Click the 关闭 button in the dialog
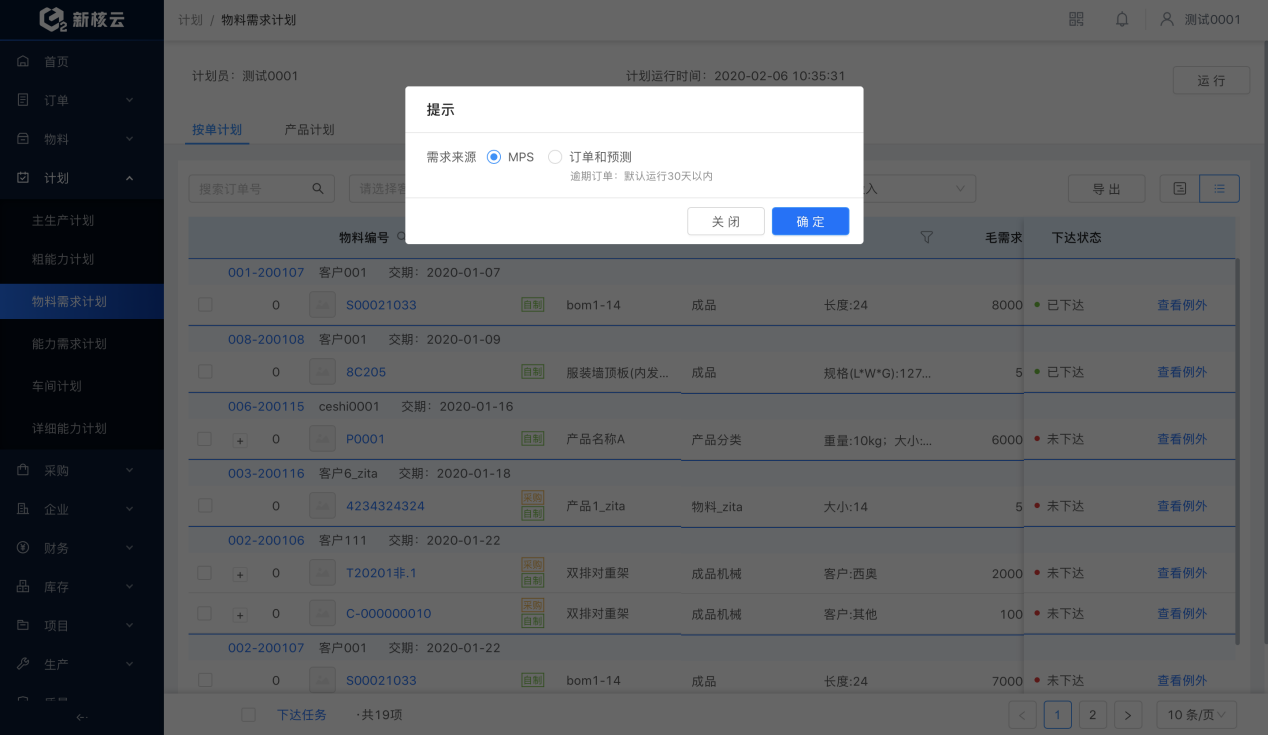The image size is (1268, 735). (x=726, y=222)
